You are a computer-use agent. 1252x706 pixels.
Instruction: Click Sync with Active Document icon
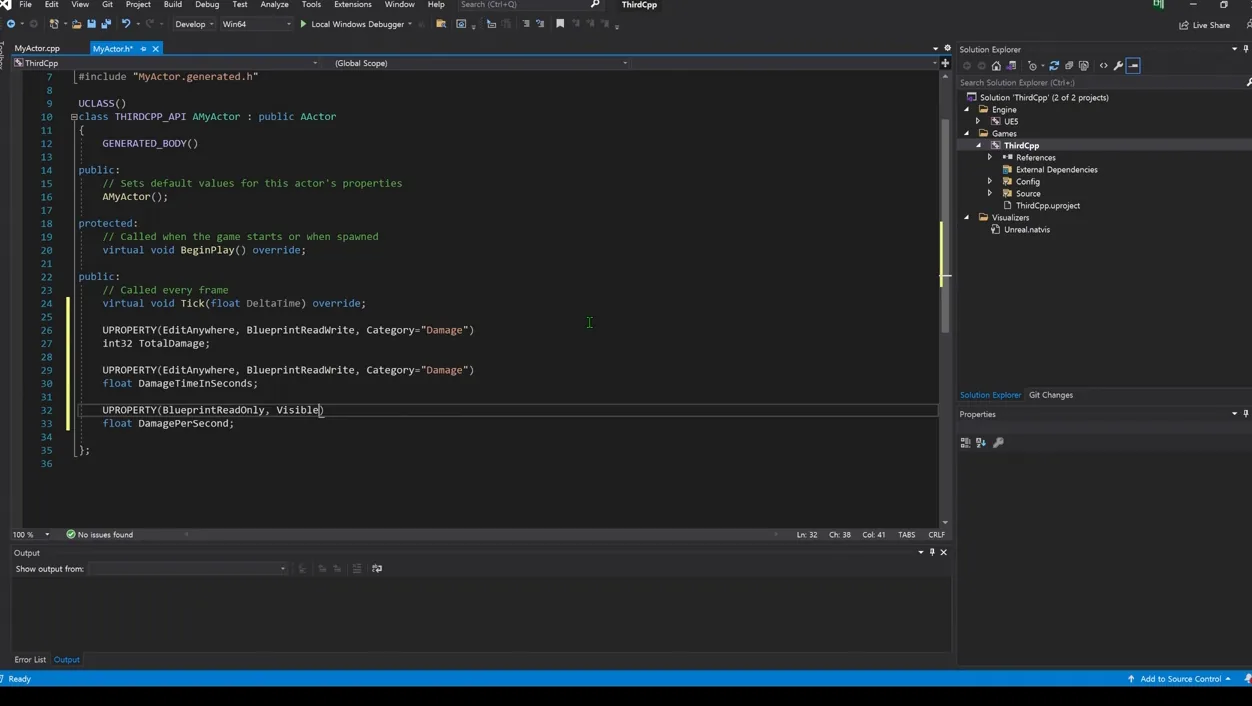(1054, 66)
